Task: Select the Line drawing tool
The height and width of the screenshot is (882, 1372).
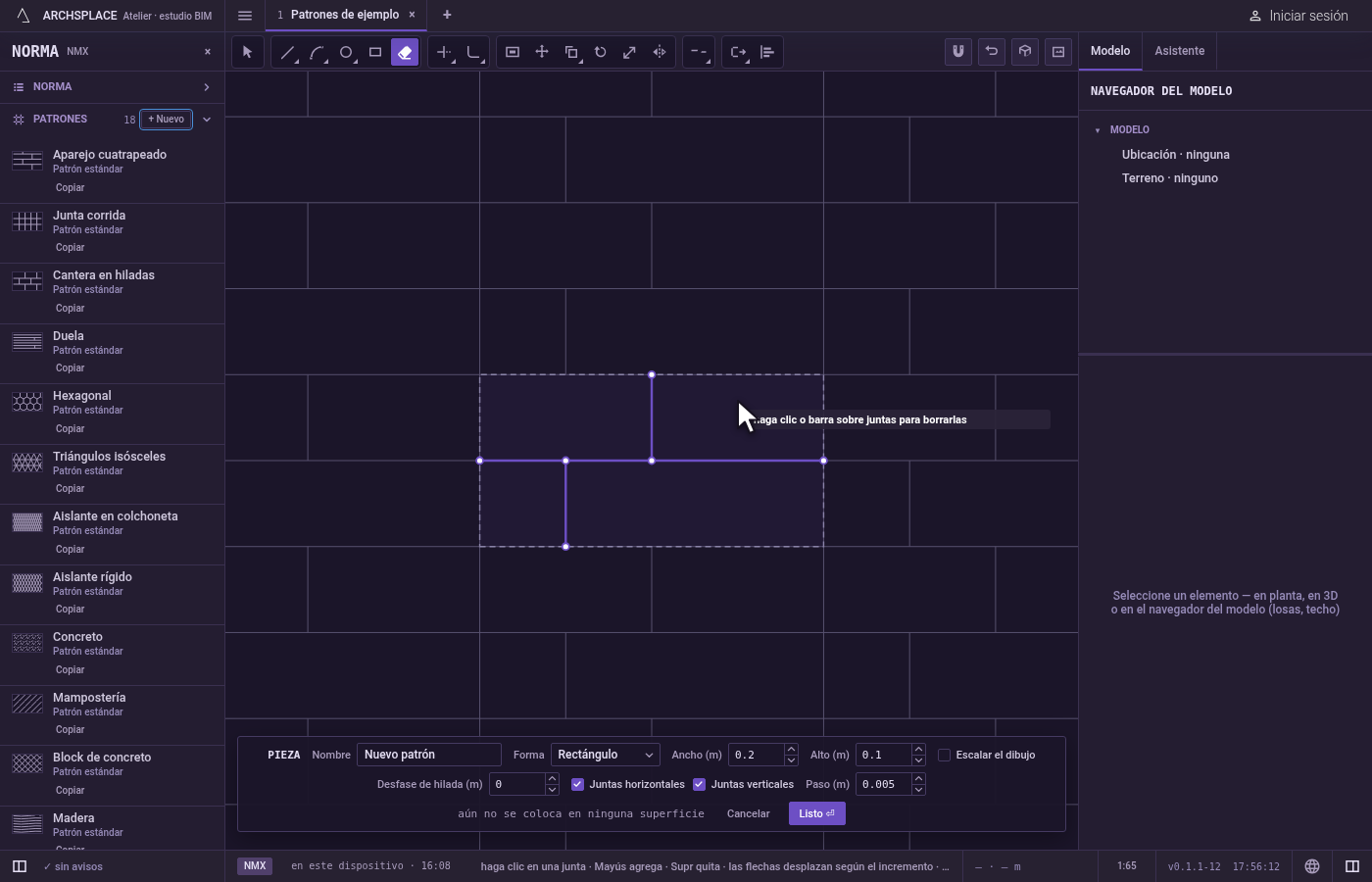Action: 287,52
